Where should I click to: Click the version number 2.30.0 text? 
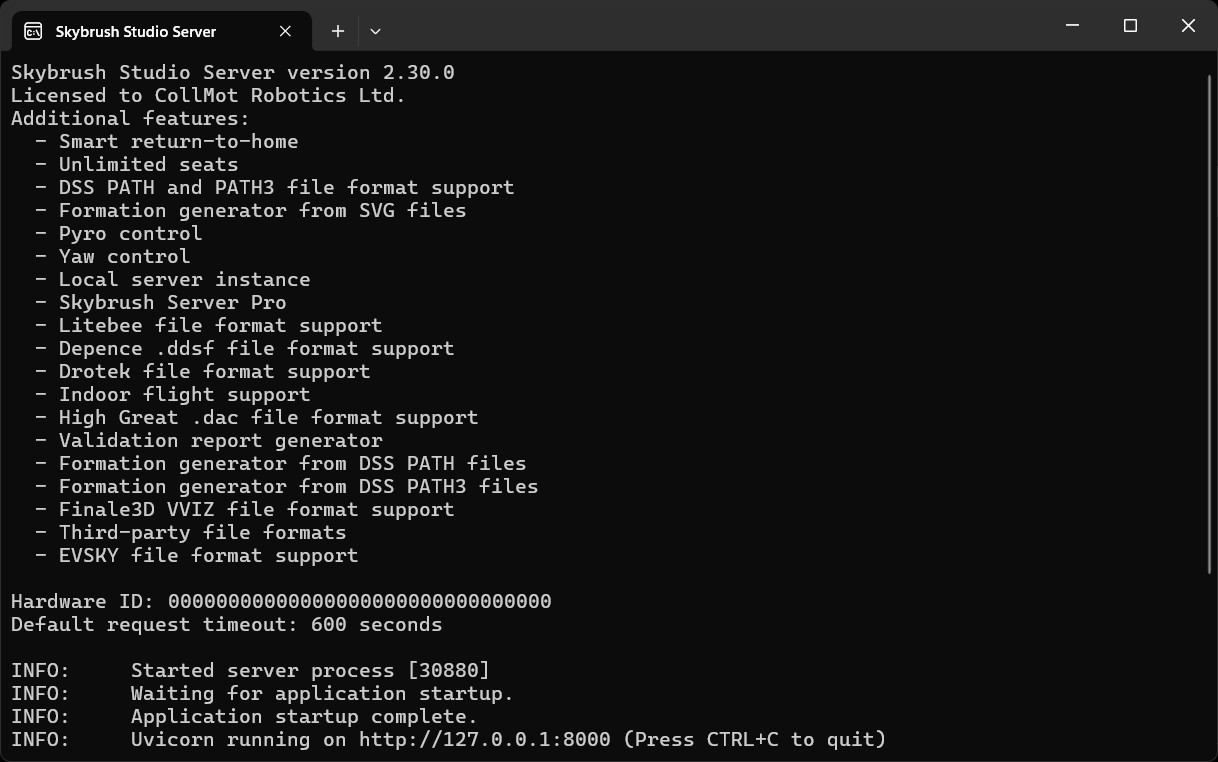418,73
